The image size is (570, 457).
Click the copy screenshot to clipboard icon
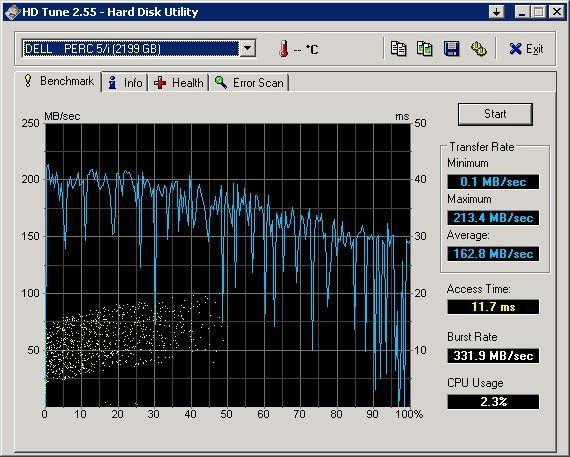pos(425,49)
